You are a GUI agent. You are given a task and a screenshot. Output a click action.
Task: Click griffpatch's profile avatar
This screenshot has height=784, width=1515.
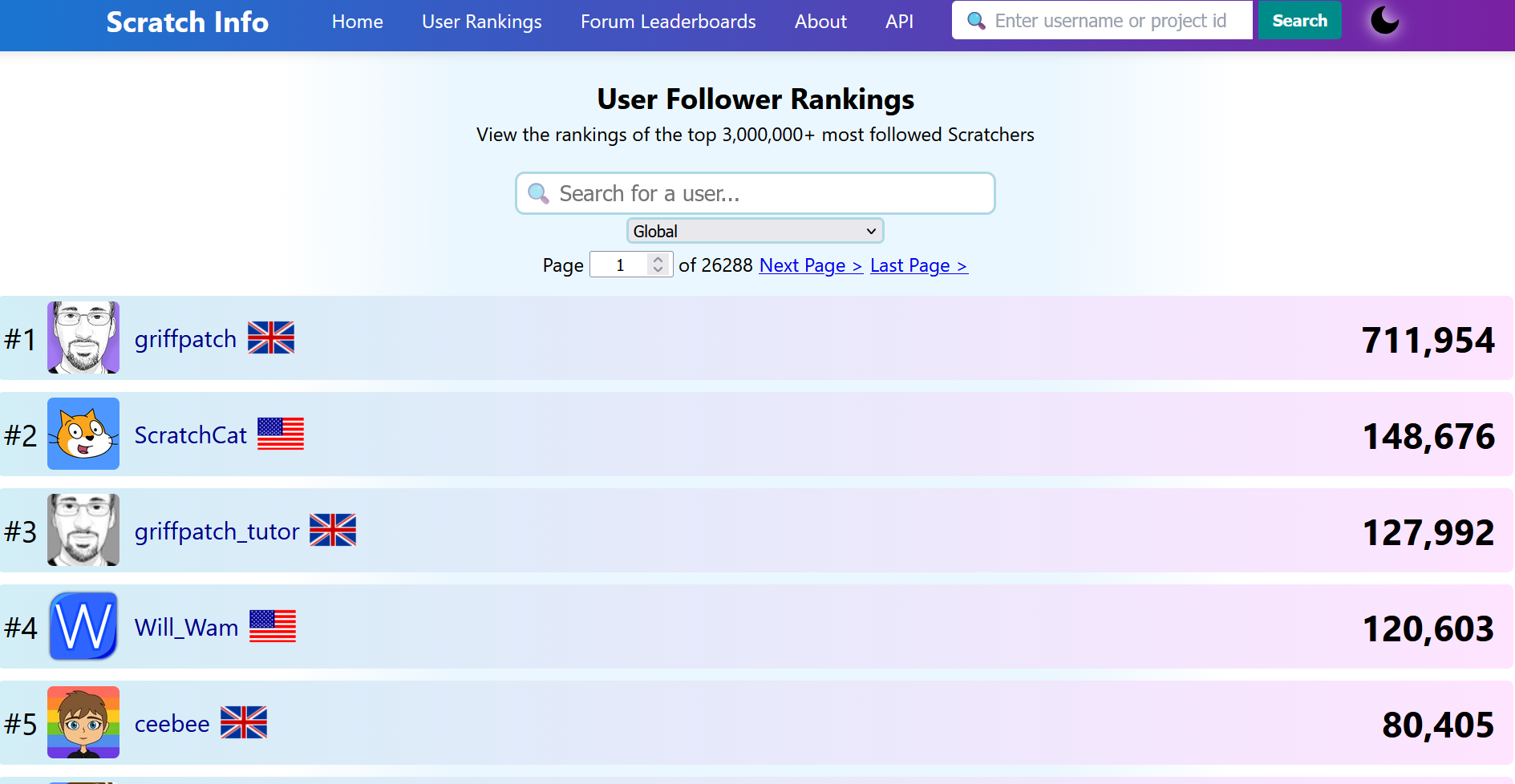(x=83, y=337)
